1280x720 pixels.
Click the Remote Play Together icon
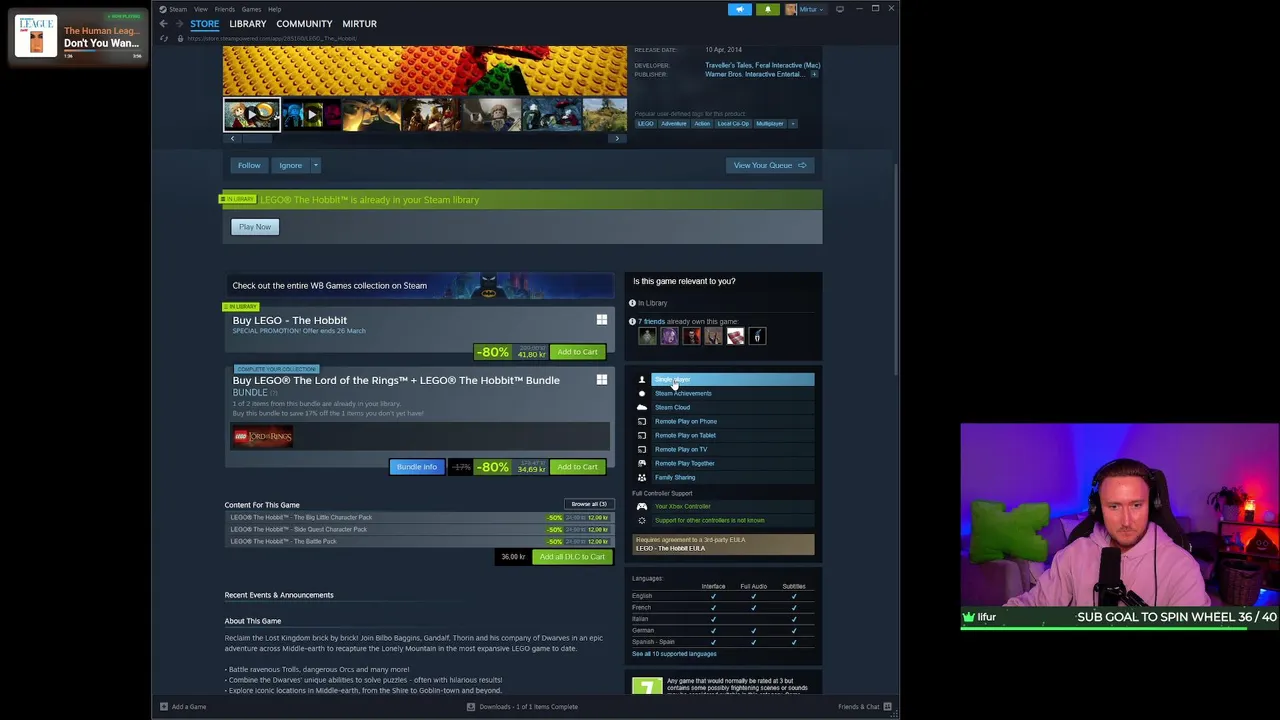tap(642, 463)
